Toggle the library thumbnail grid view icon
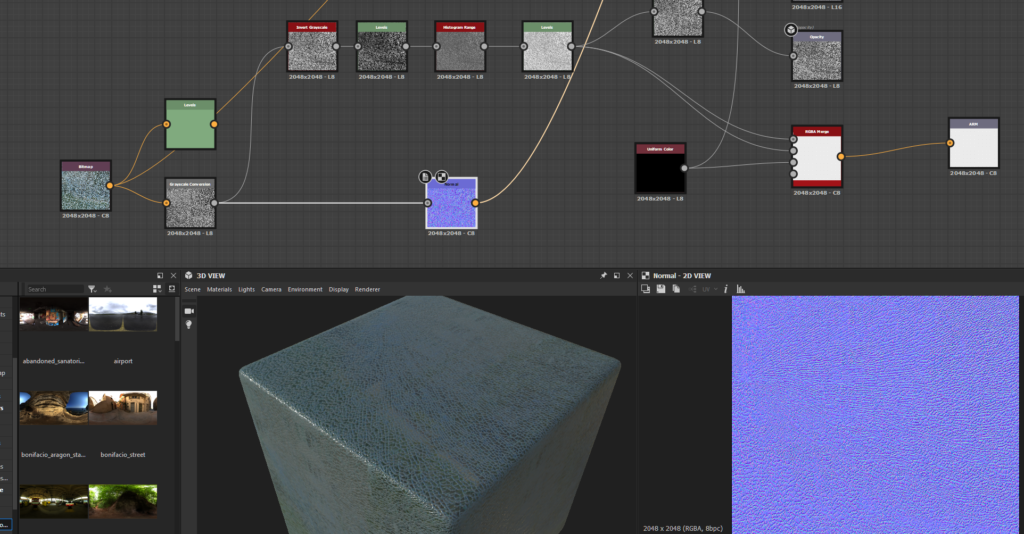This screenshot has height=534, width=1024. (156, 289)
